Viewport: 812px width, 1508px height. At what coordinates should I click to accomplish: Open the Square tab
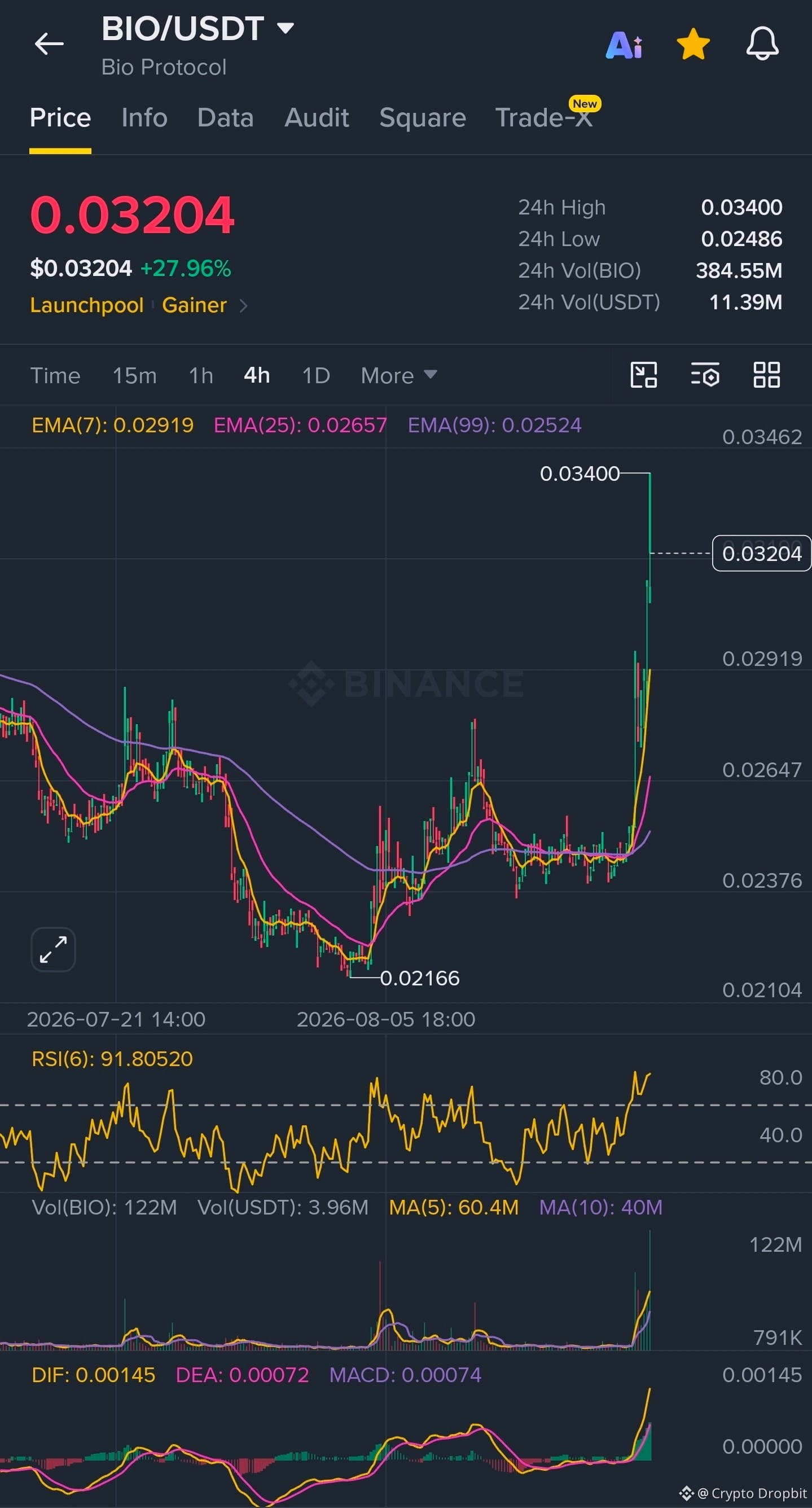(423, 119)
